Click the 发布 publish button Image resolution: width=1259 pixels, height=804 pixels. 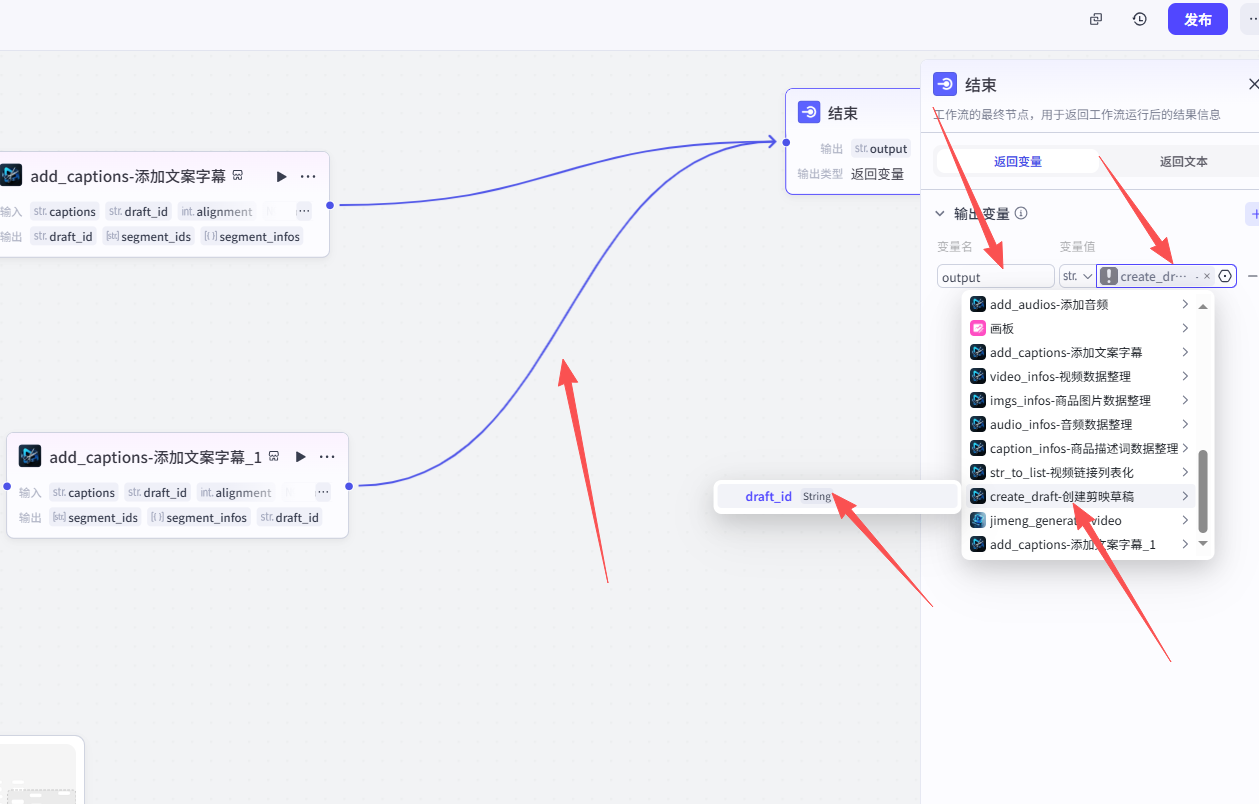1197,19
